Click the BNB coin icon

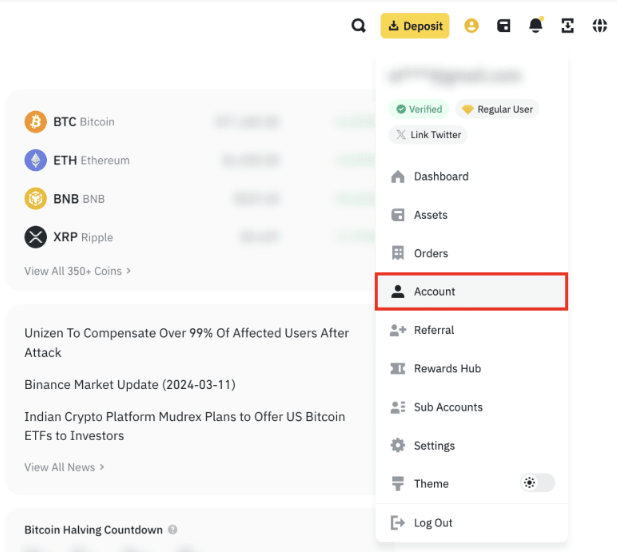(x=35, y=198)
